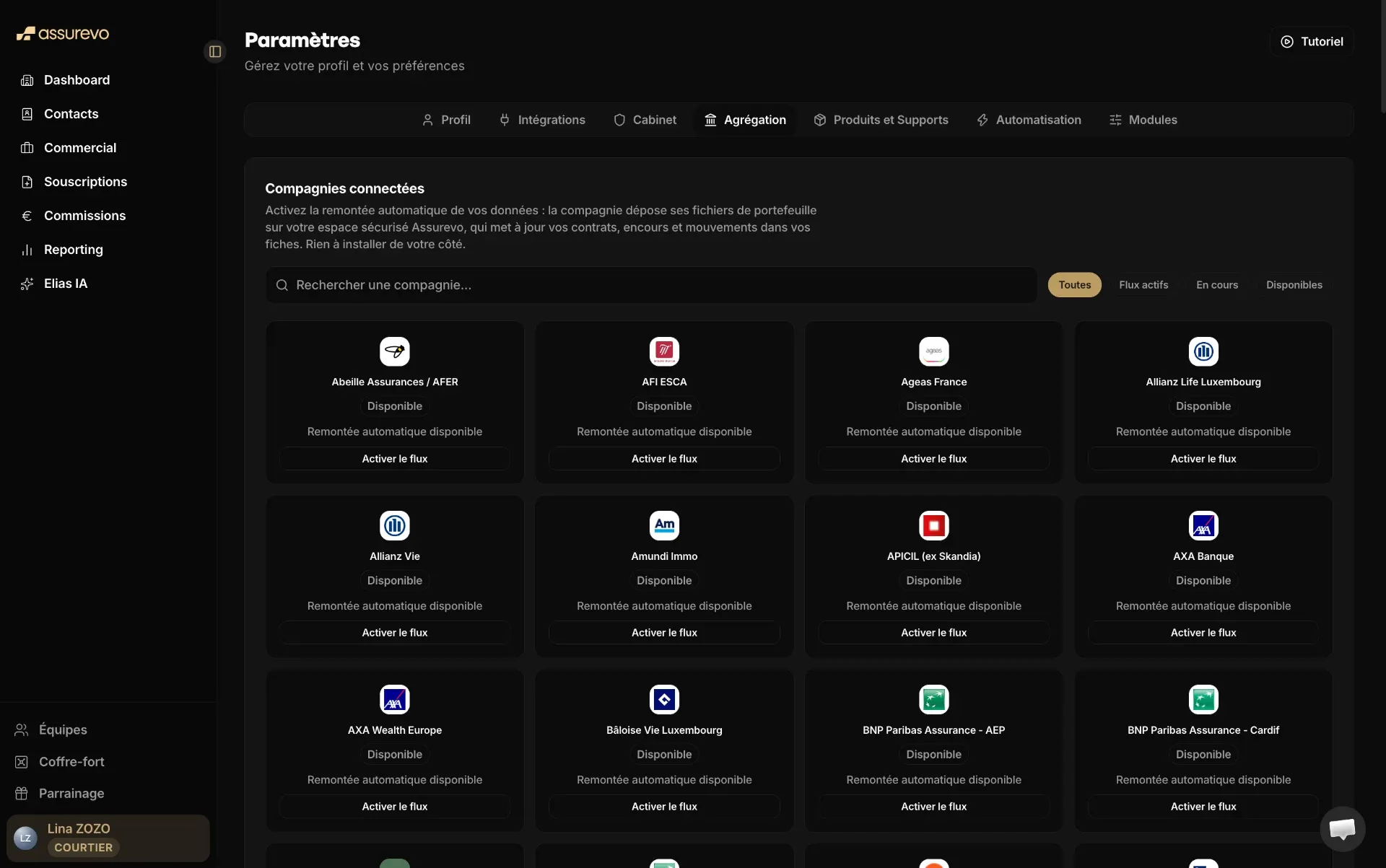Activate the flux for AFI ESCA
The image size is (1386, 868).
click(664, 459)
